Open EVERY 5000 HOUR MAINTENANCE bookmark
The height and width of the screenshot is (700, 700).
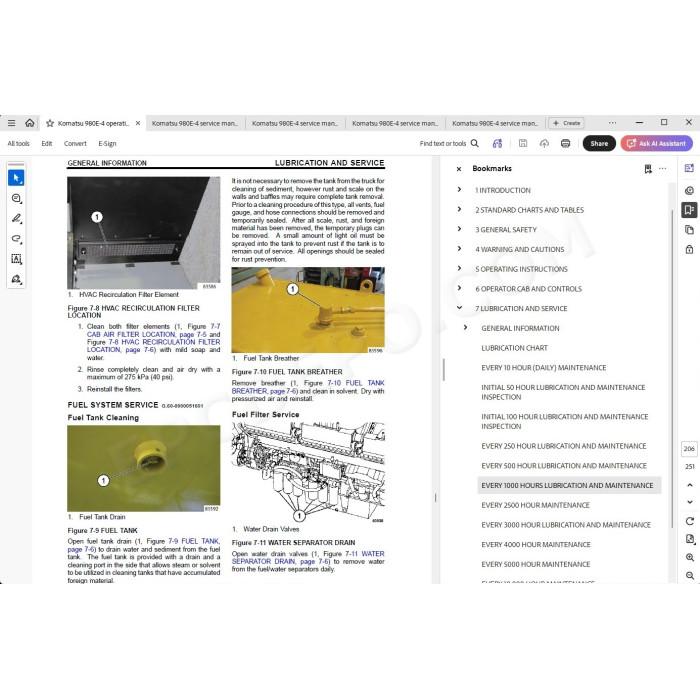(x=535, y=564)
